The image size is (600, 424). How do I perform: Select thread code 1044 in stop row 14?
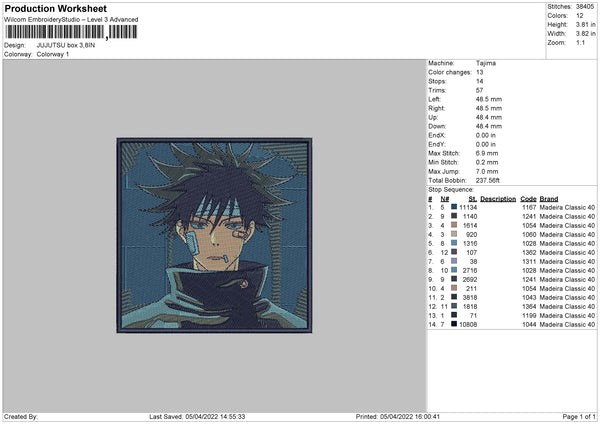tap(529, 325)
